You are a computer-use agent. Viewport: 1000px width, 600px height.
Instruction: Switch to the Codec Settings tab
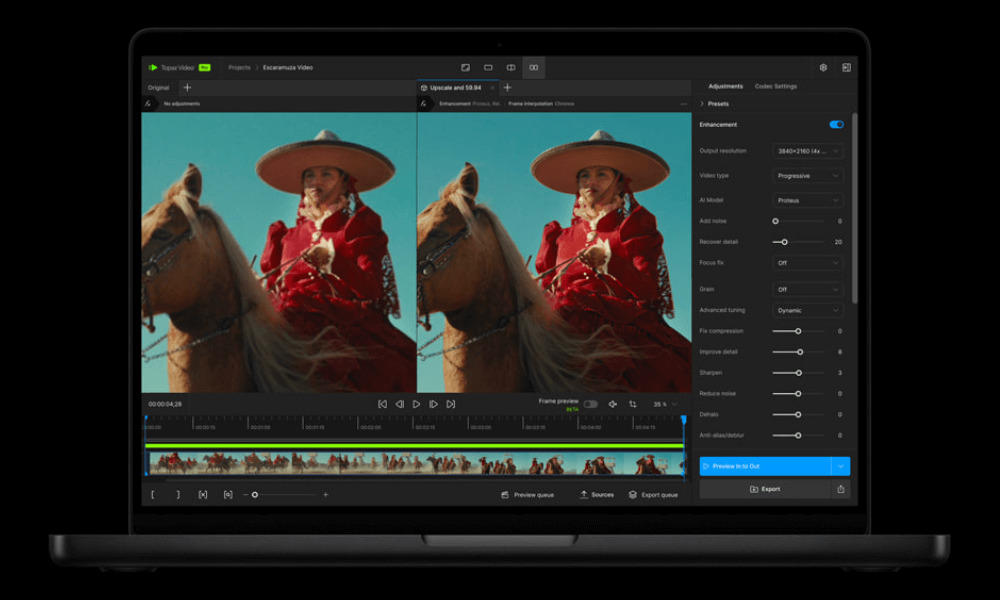[x=776, y=87]
